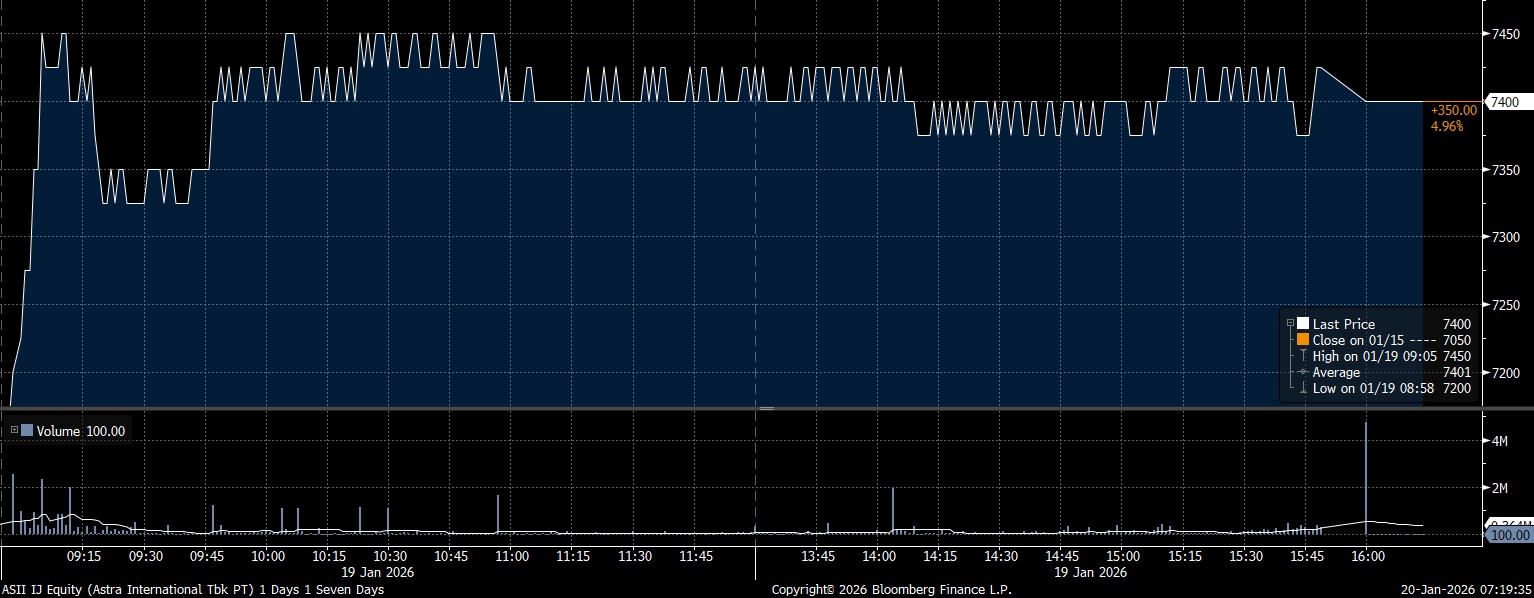The height and width of the screenshot is (598, 1534).
Task: Select the Average line icon in legend
Action: click(1303, 372)
